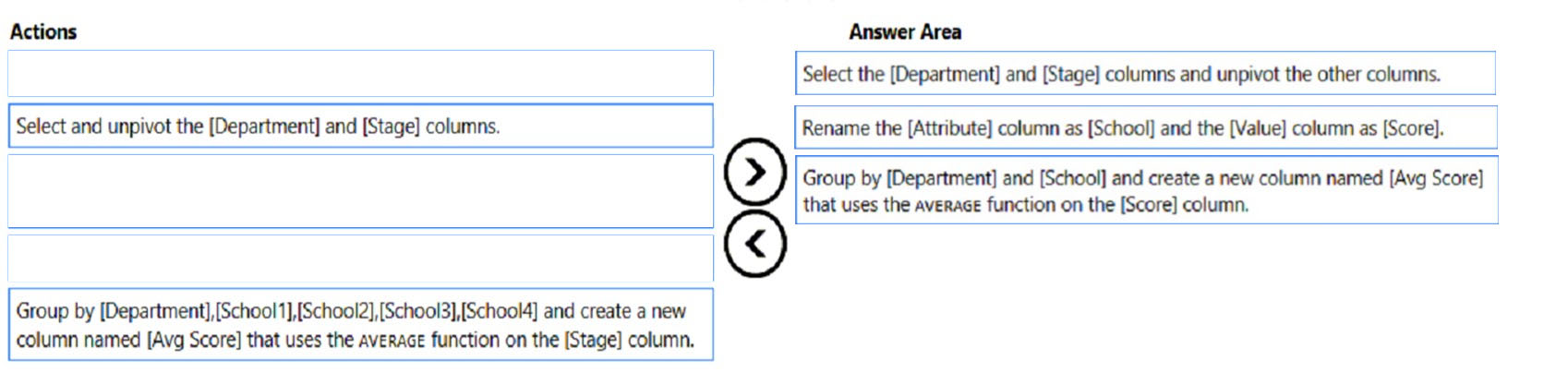Click the right-pointing arrow to move action over
1568x373 pixels.
pyautogui.click(x=755, y=172)
